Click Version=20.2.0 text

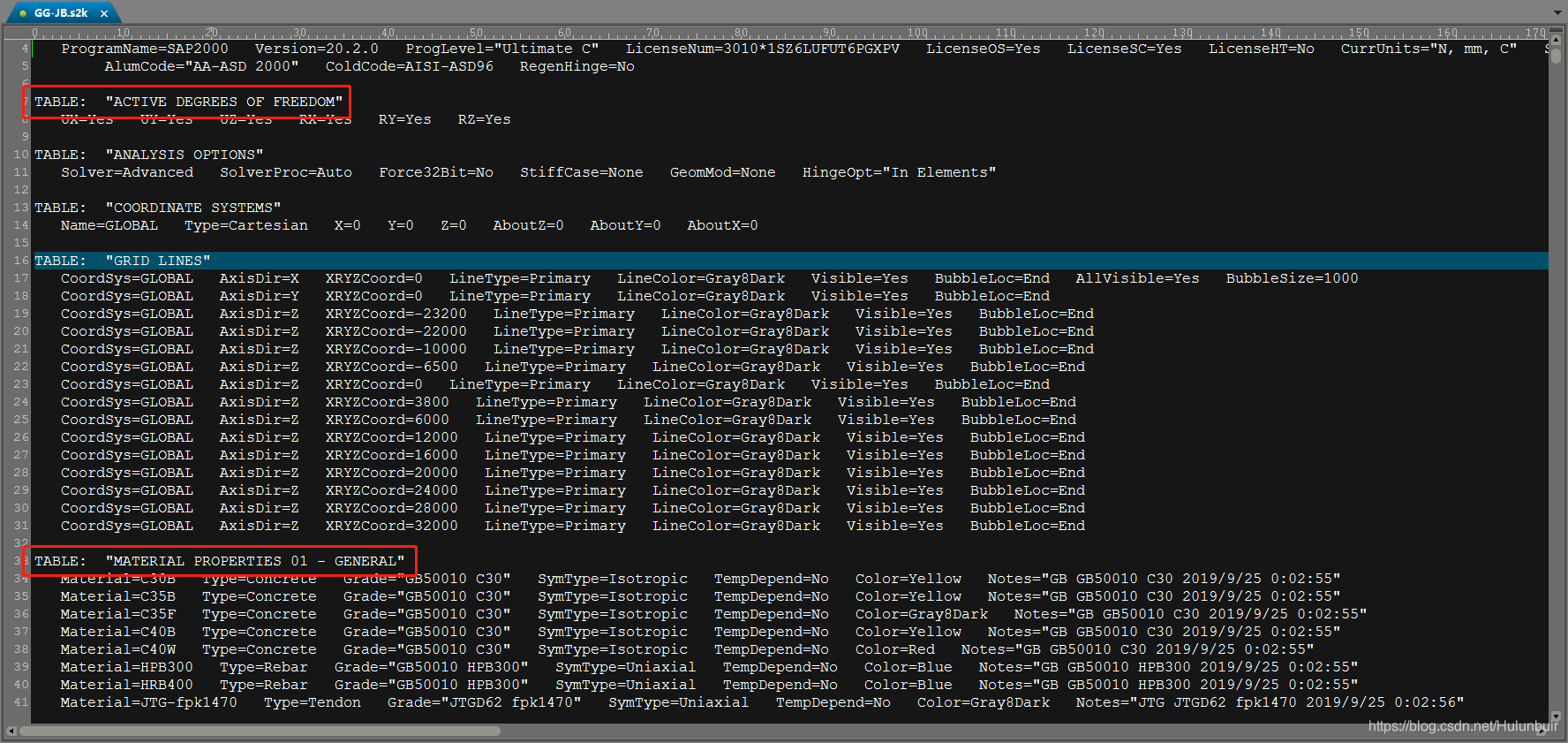(x=317, y=49)
